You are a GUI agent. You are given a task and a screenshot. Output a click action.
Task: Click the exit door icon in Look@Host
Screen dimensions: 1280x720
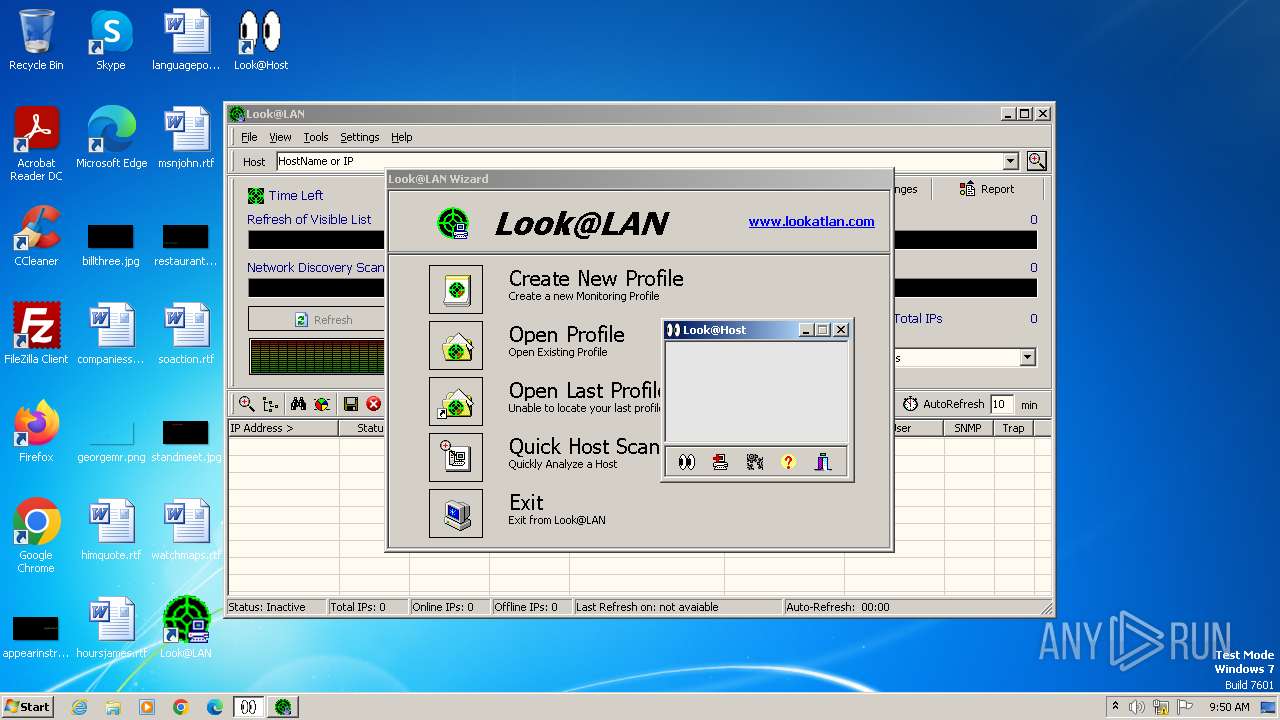point(823,462)
